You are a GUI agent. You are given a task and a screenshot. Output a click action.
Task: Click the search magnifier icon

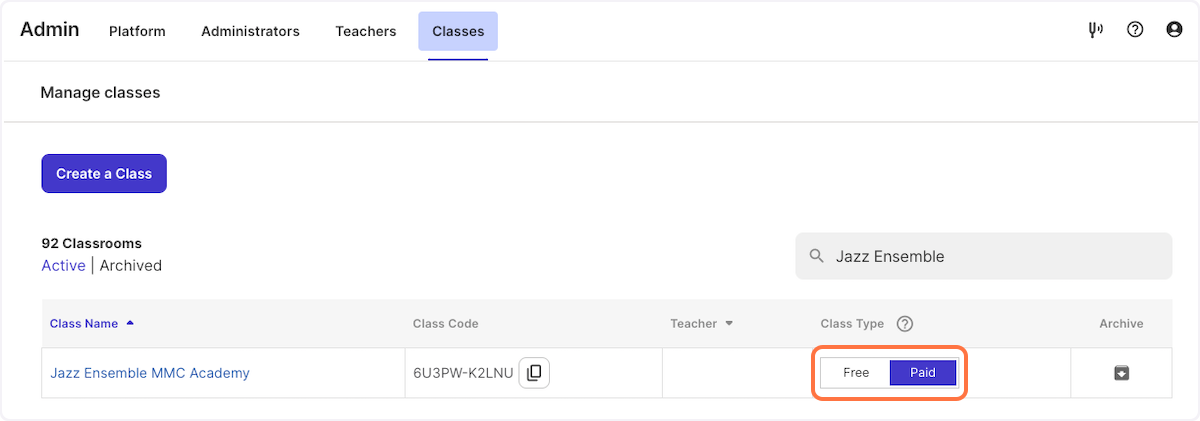(x=817, y=257)
